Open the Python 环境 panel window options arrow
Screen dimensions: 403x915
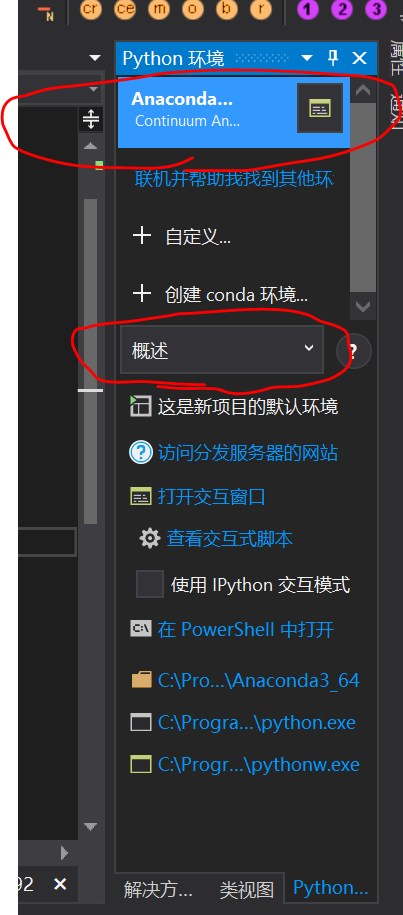(x=307, y=58)
